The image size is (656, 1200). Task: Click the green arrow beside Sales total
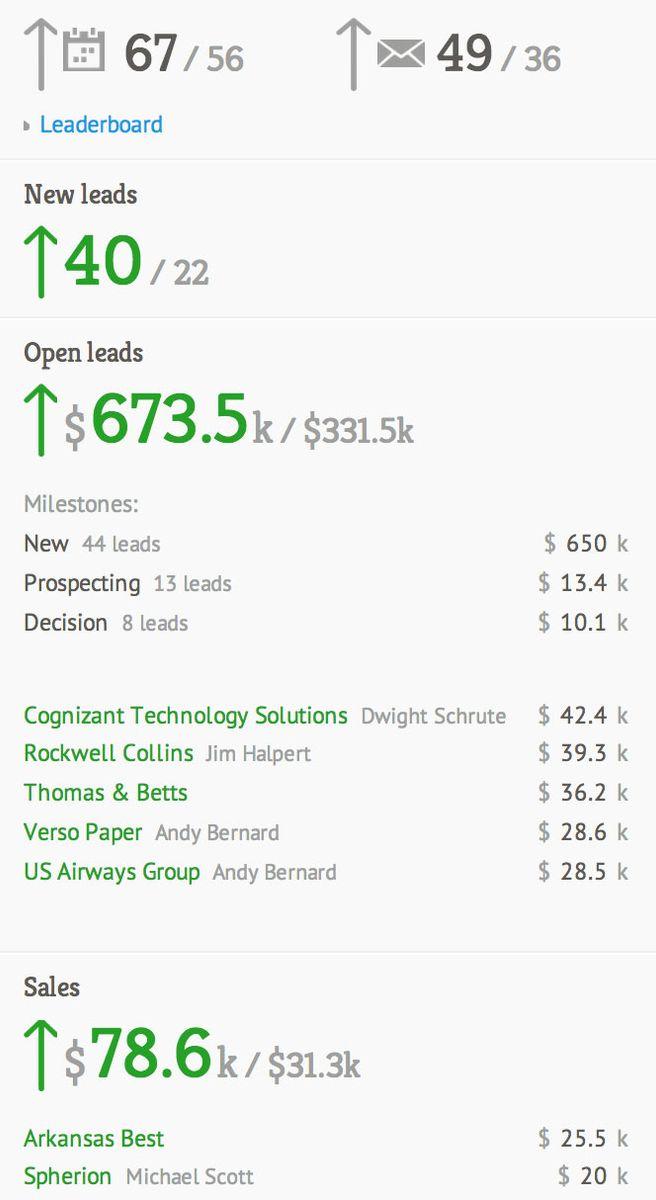(40, 1054)
